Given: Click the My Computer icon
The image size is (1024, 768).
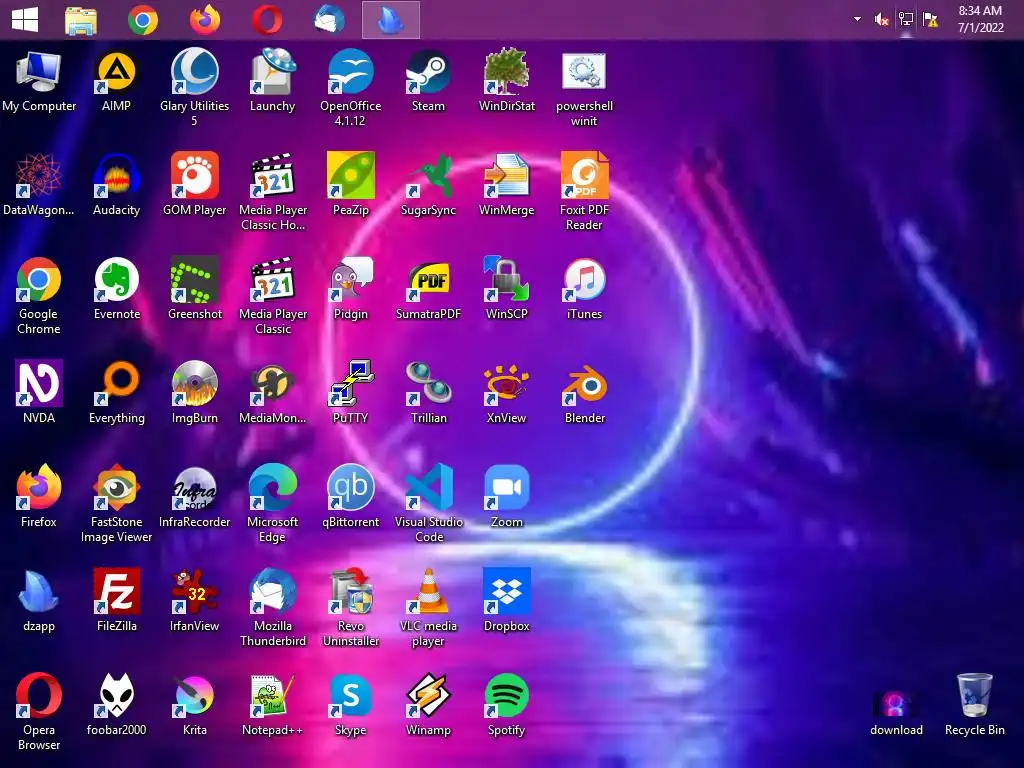Looking at the screenshot, I should tap(39, 72).
